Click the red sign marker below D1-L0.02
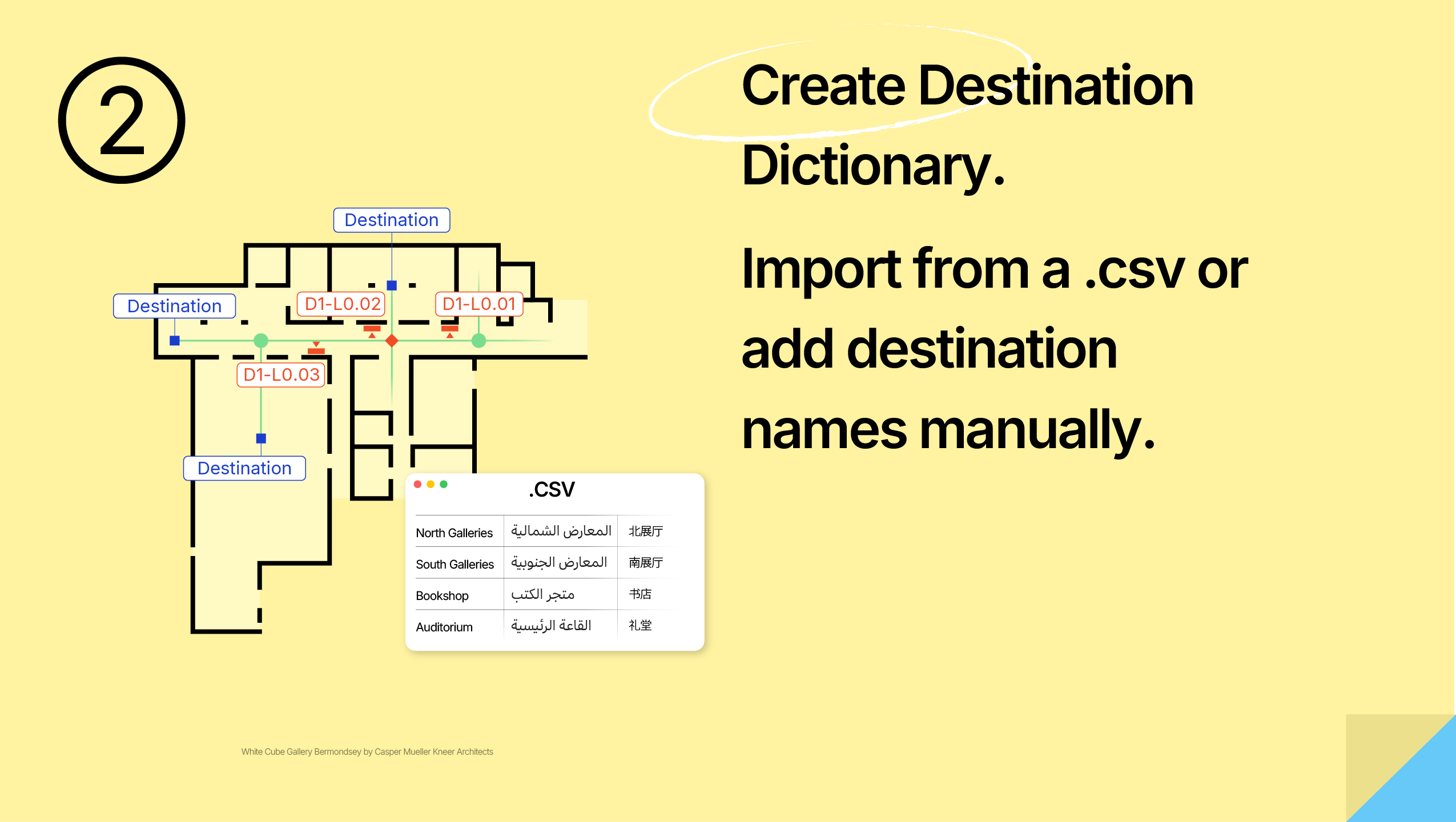 372,331
